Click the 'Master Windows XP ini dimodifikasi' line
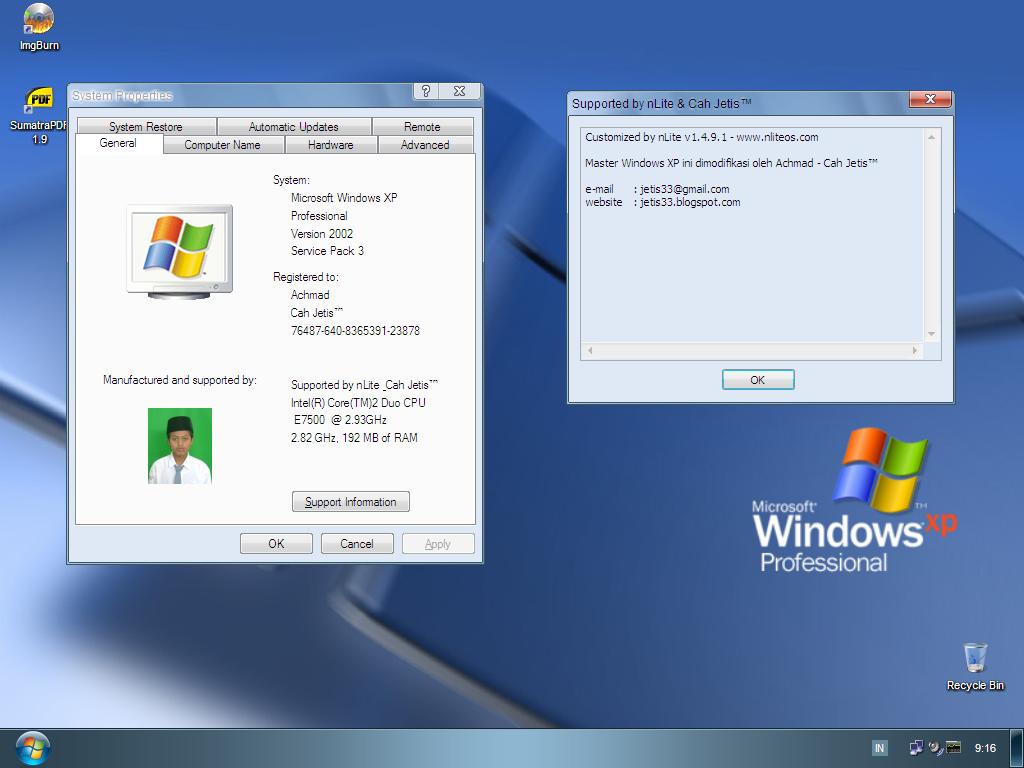The image size is (1024, 768). [731, 163]
